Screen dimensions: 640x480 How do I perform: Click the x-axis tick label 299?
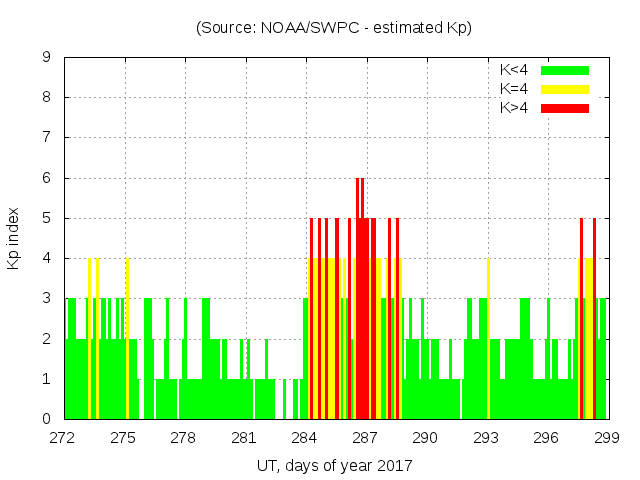point(606,438)
